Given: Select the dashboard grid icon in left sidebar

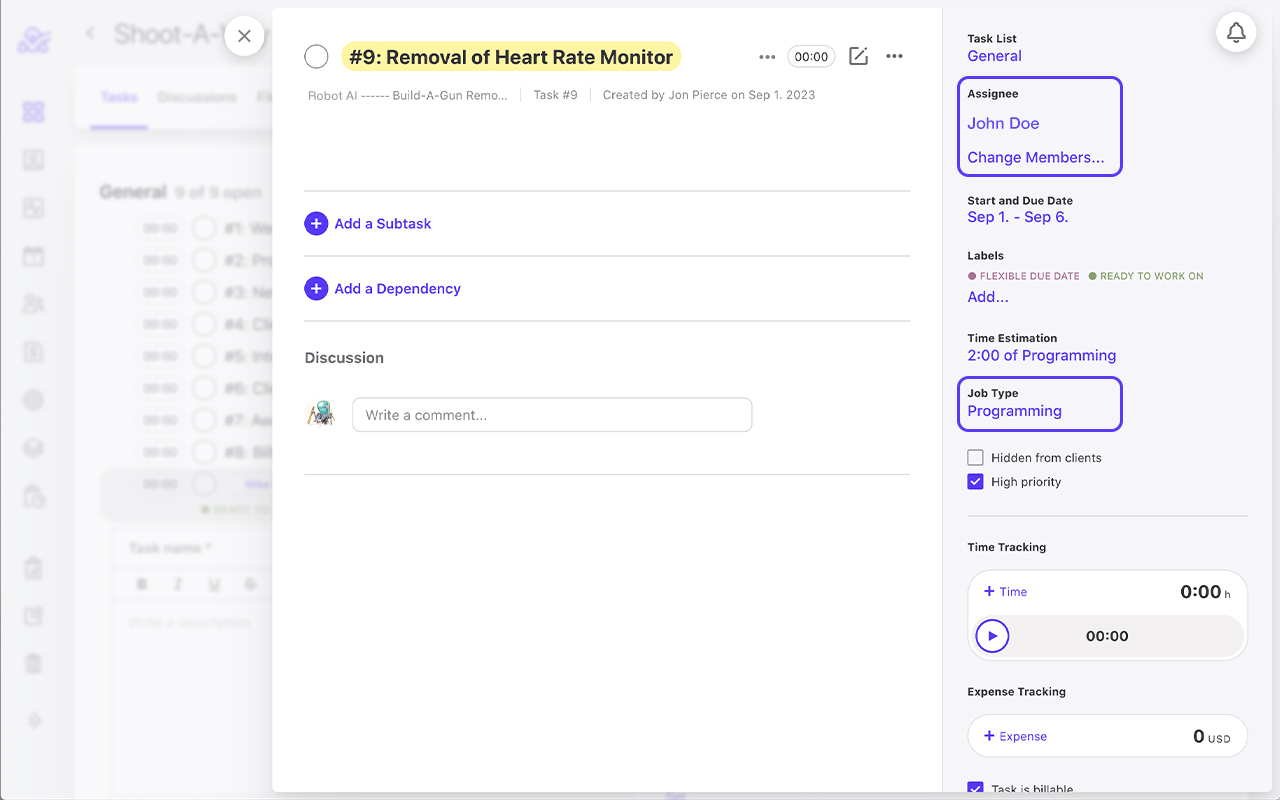Looking at the screenshot, I should (x=33, y=112).
